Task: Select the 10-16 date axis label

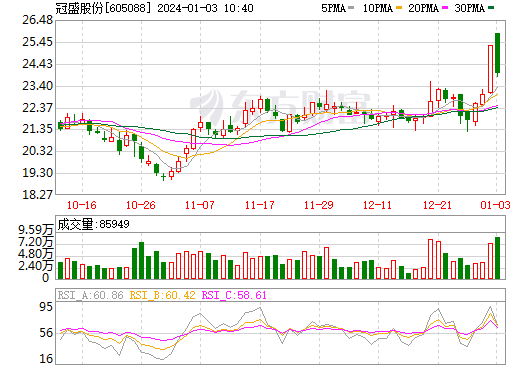Action: click(82, 205)
